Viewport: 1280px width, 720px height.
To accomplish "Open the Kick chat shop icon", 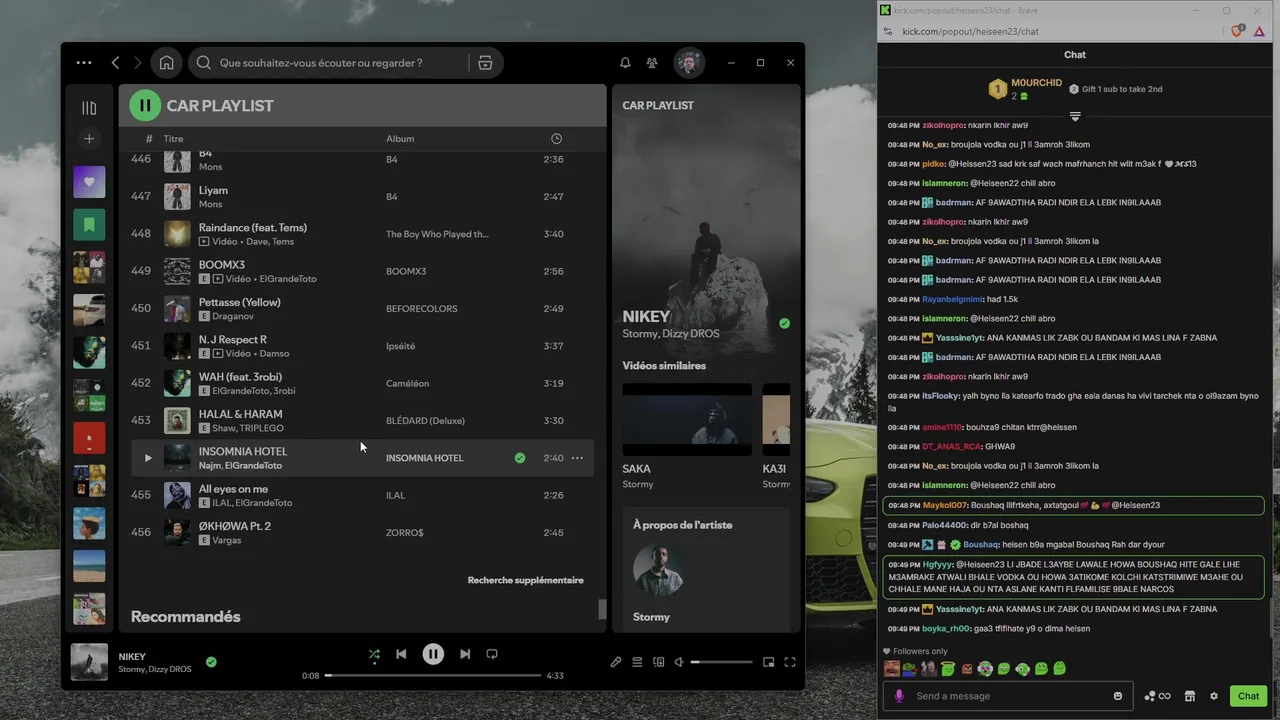I will click(1190, 696).
